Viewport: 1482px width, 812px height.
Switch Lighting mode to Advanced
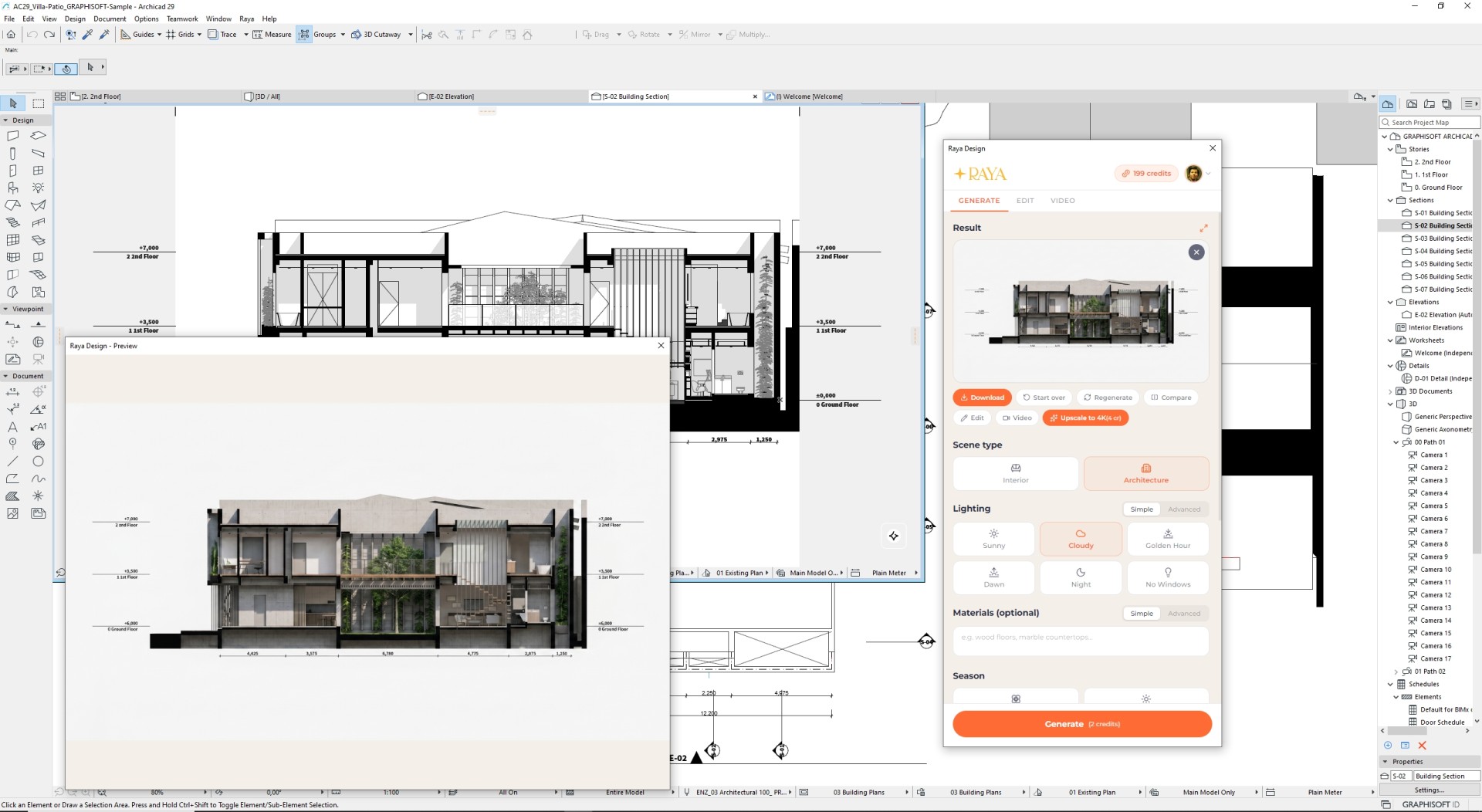pyautogui.click(x=1184, y=509)
